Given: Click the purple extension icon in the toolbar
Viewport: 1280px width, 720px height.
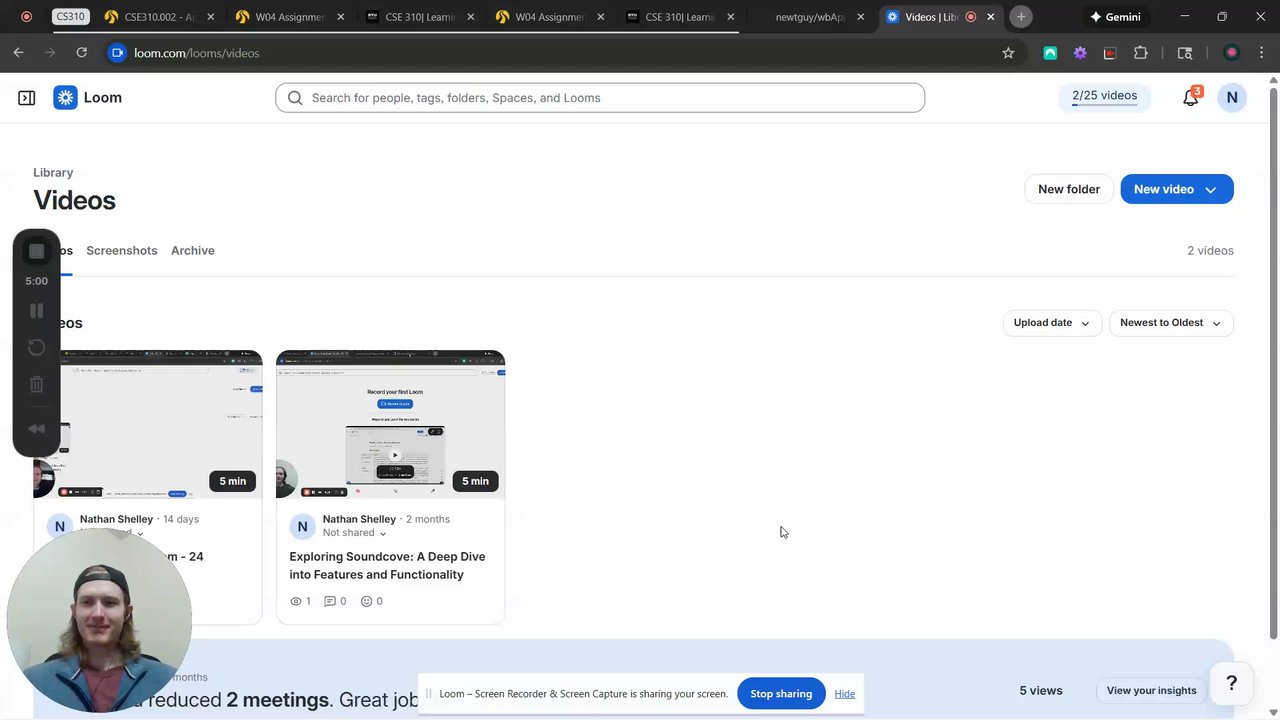Looking at the screenshot, I should click(x=1080, y=53).
